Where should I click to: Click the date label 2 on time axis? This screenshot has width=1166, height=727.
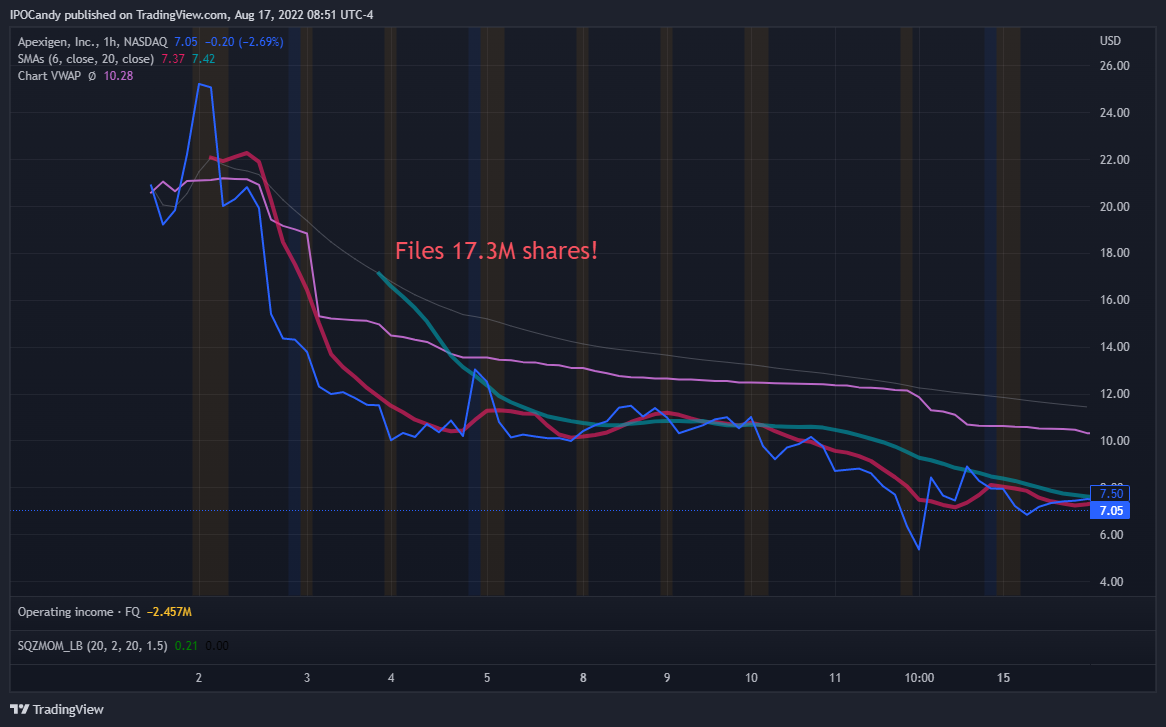tap(199, 678)
